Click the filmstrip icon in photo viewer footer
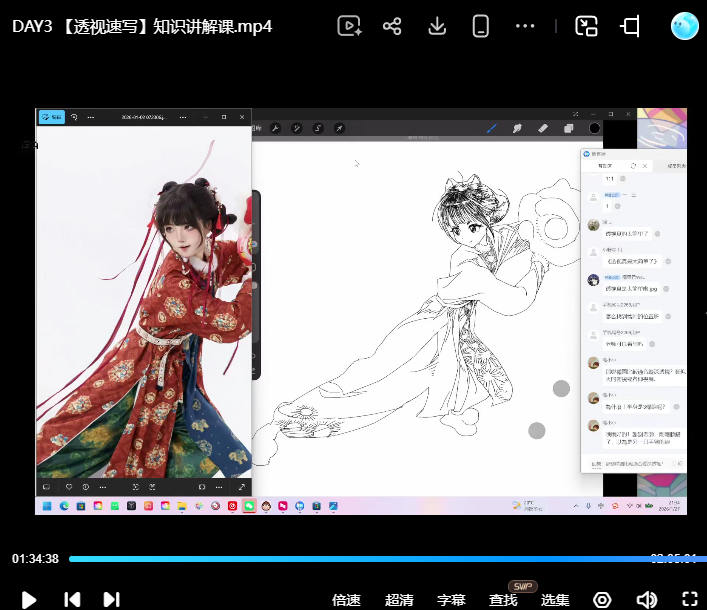707x610 pixels. point(46,487)
